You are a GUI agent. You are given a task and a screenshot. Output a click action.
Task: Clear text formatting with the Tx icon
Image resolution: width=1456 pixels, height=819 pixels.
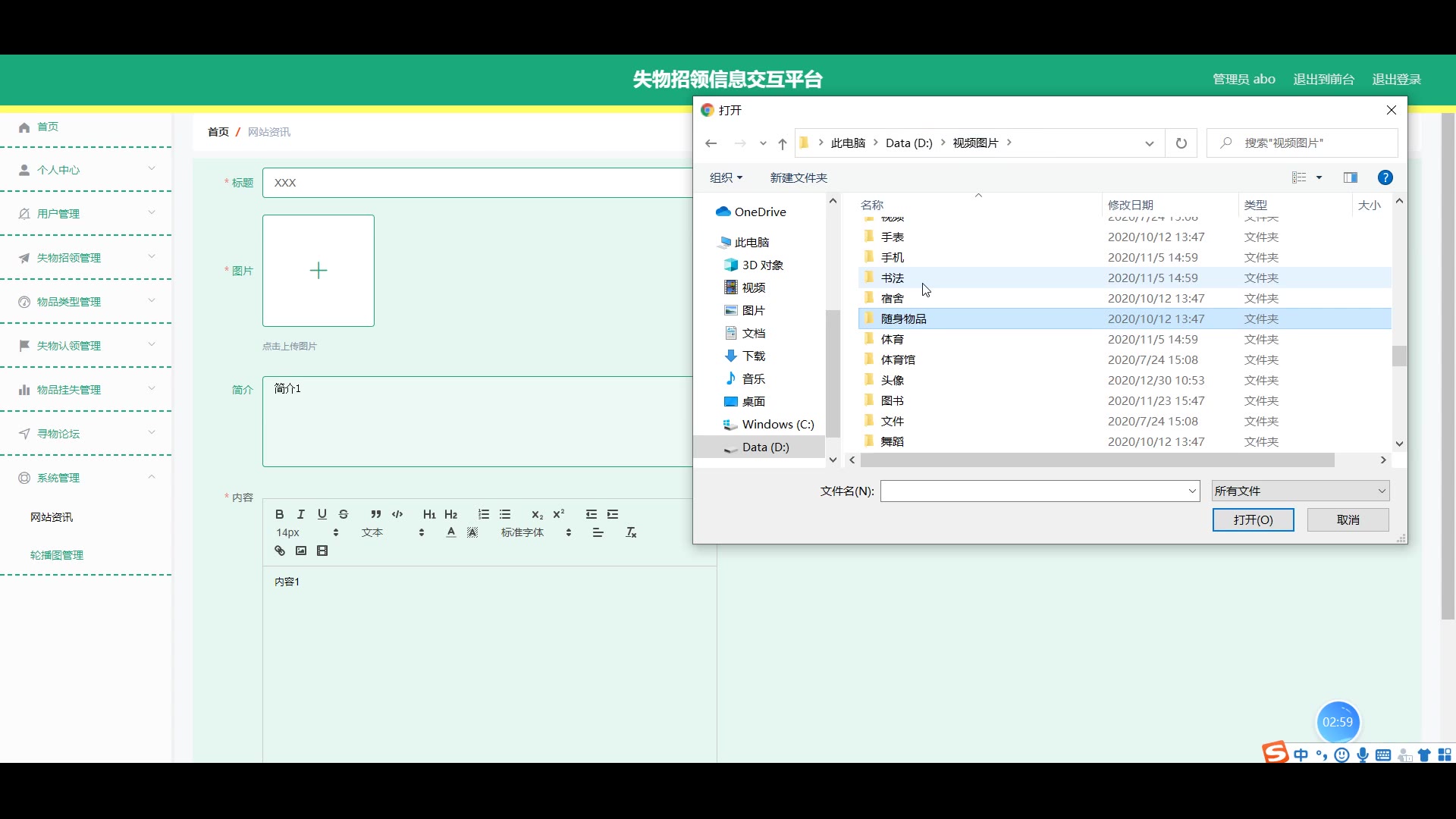pyautogui.click(x=631, y=532)
